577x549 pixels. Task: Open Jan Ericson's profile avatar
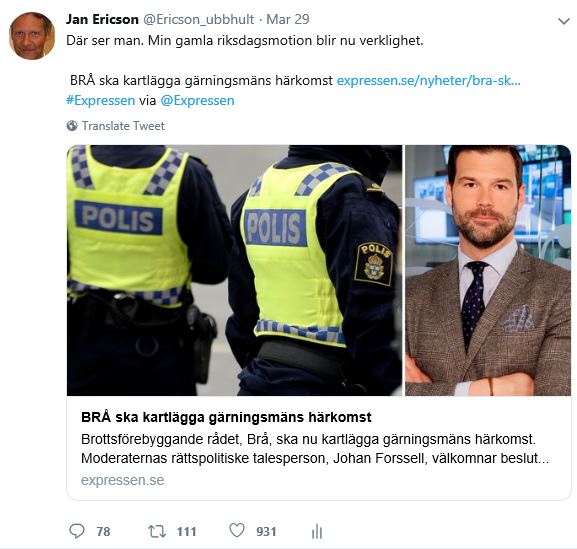(32, 36)
